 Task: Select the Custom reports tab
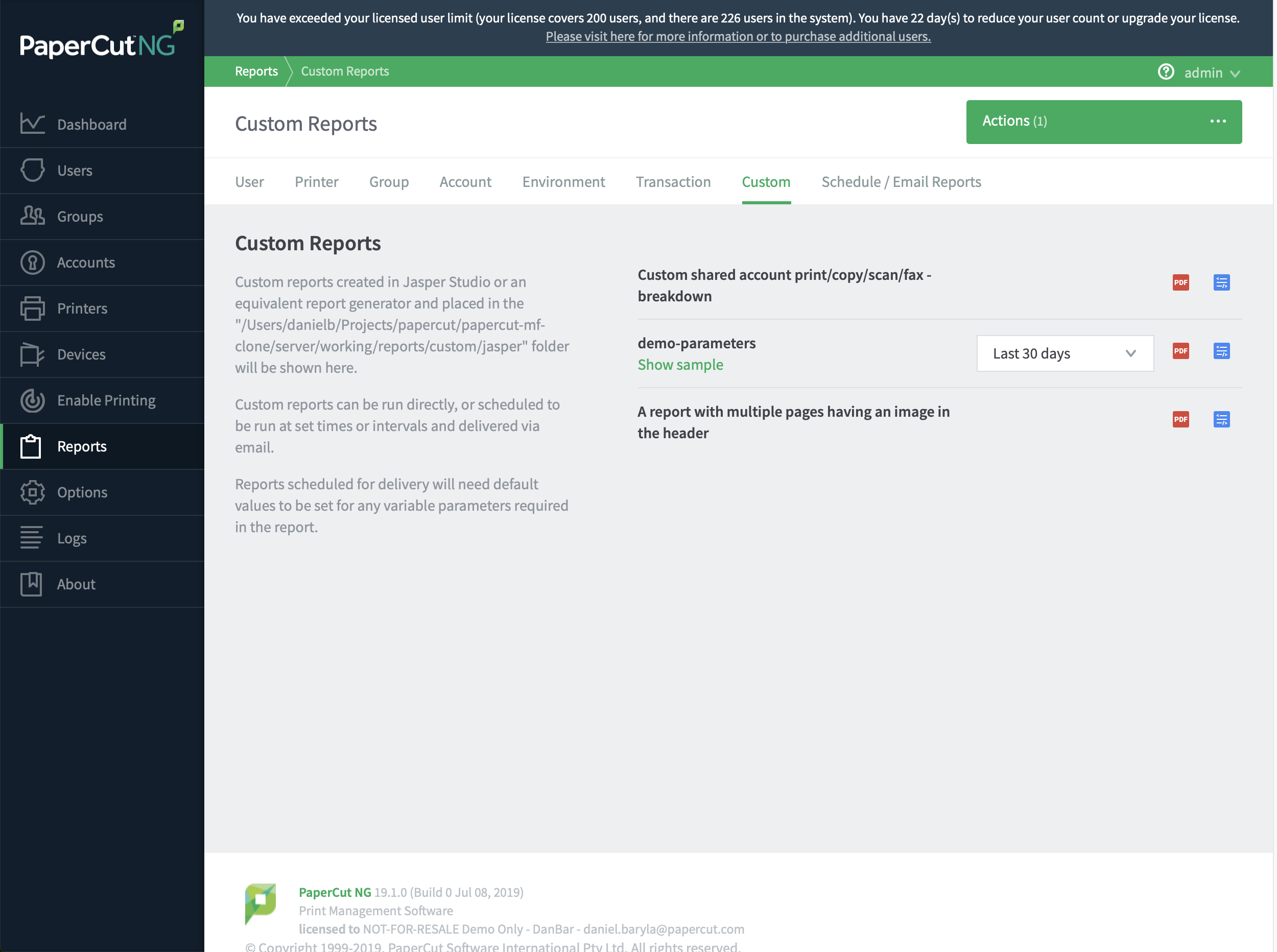click(x=766, y=181)
